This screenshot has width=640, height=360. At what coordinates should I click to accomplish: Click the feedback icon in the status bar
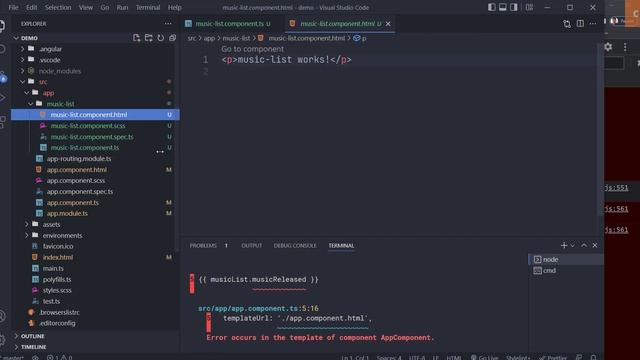579,358
